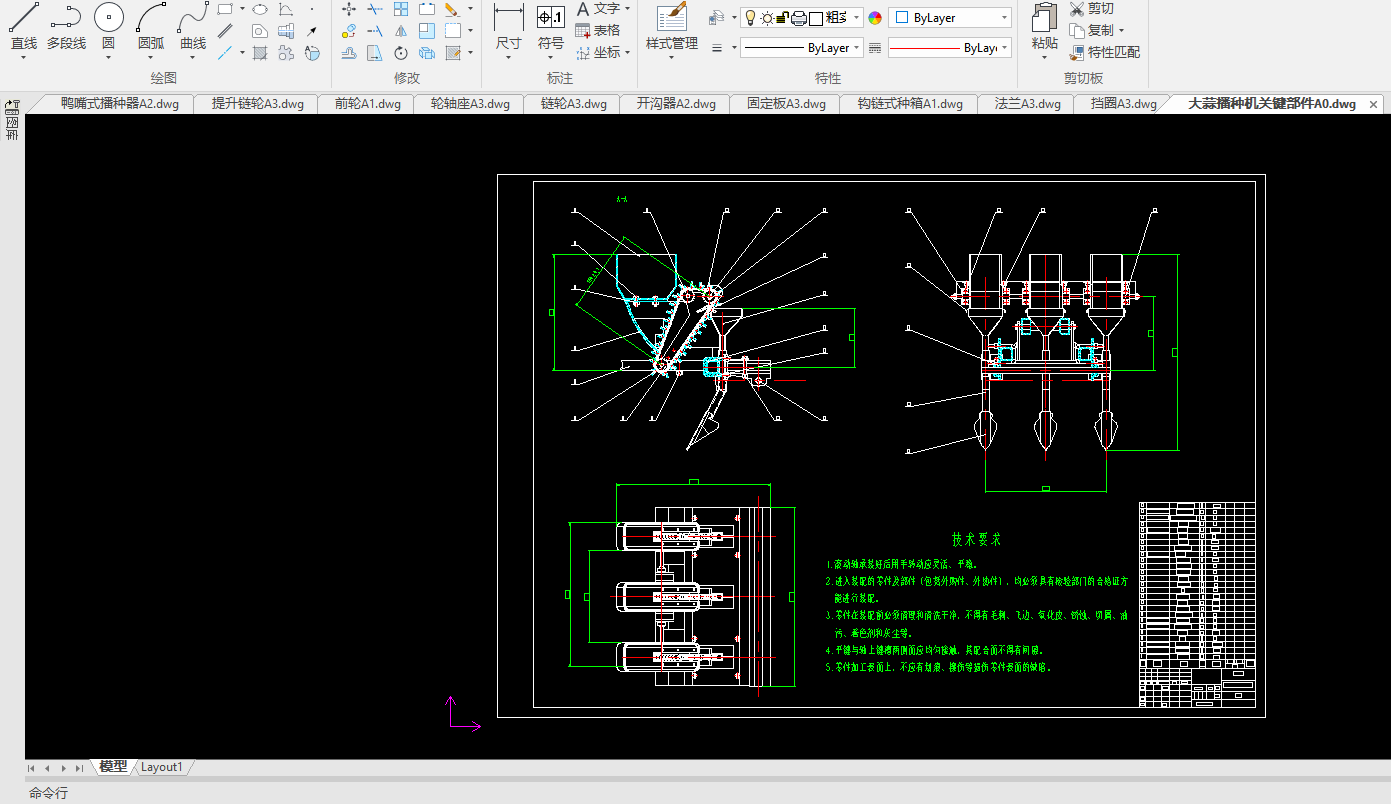Screen dimensions: 1391x804
Task: Click the 特性匹配 match properties button
Action: (x=1105, y=52)
